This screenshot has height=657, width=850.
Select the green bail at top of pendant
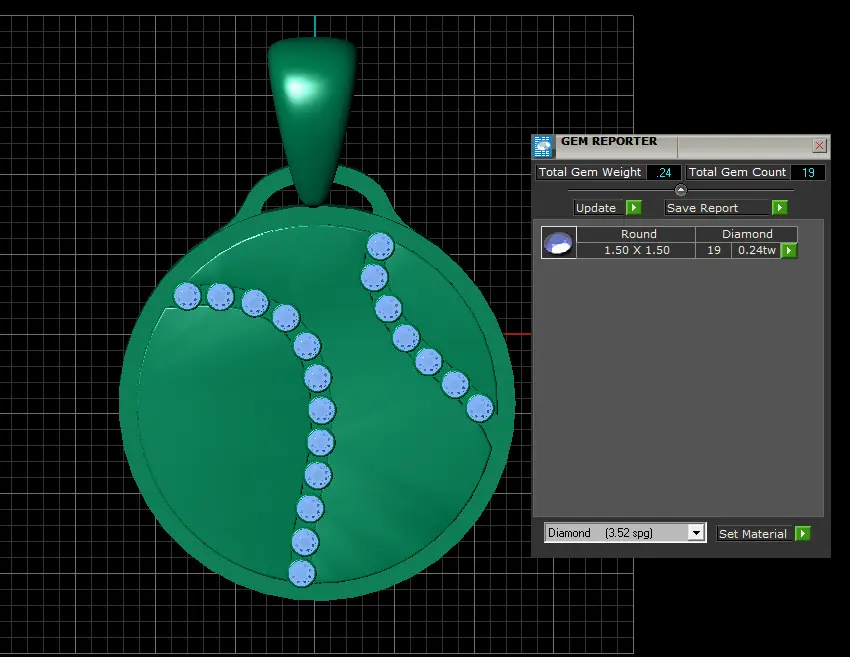pyautogui.click(x=313, y=121)
